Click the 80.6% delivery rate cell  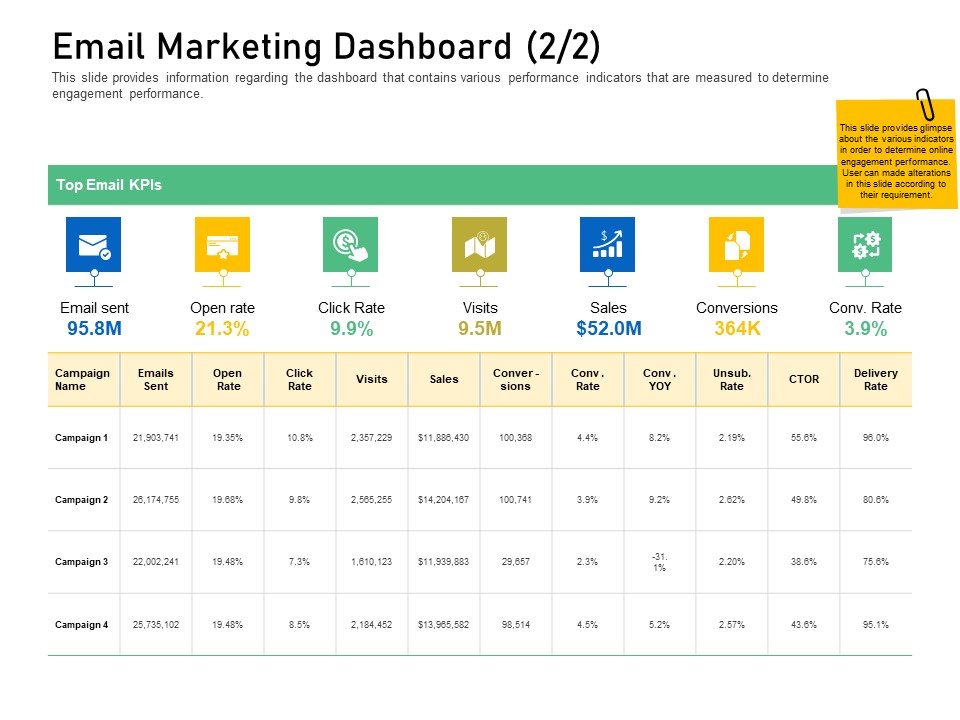876,500
